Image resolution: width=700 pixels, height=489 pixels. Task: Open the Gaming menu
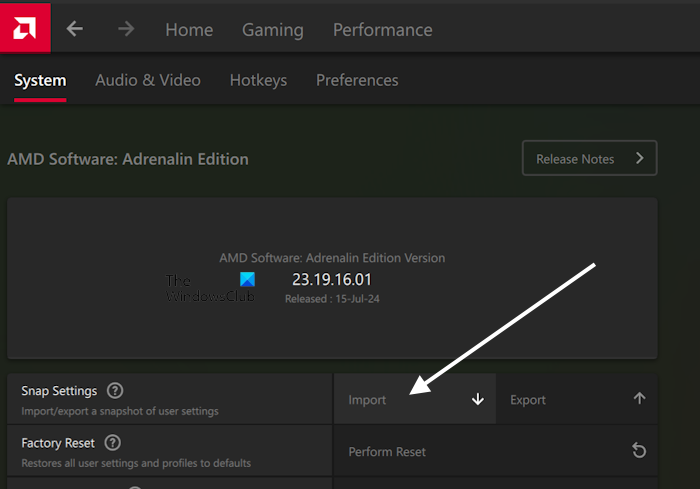pyautogui.click(x=272, y=30)
